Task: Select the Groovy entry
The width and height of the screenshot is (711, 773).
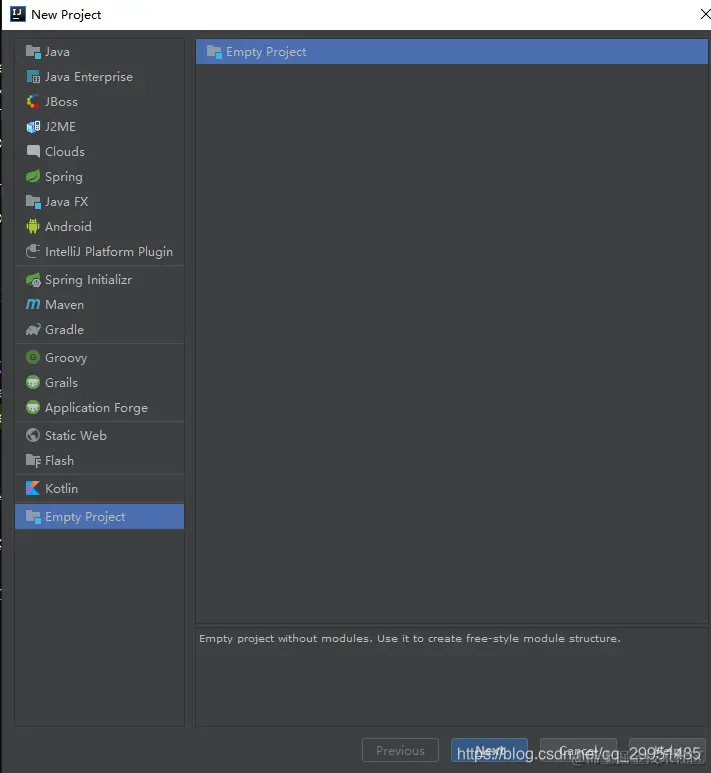Action: point(100,357)
